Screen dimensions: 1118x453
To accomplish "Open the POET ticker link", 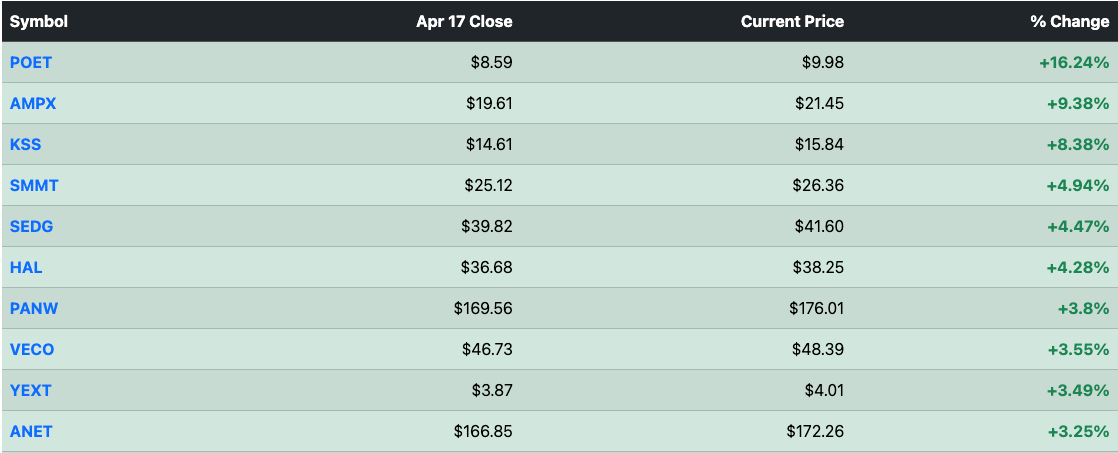I will [31, 62].
